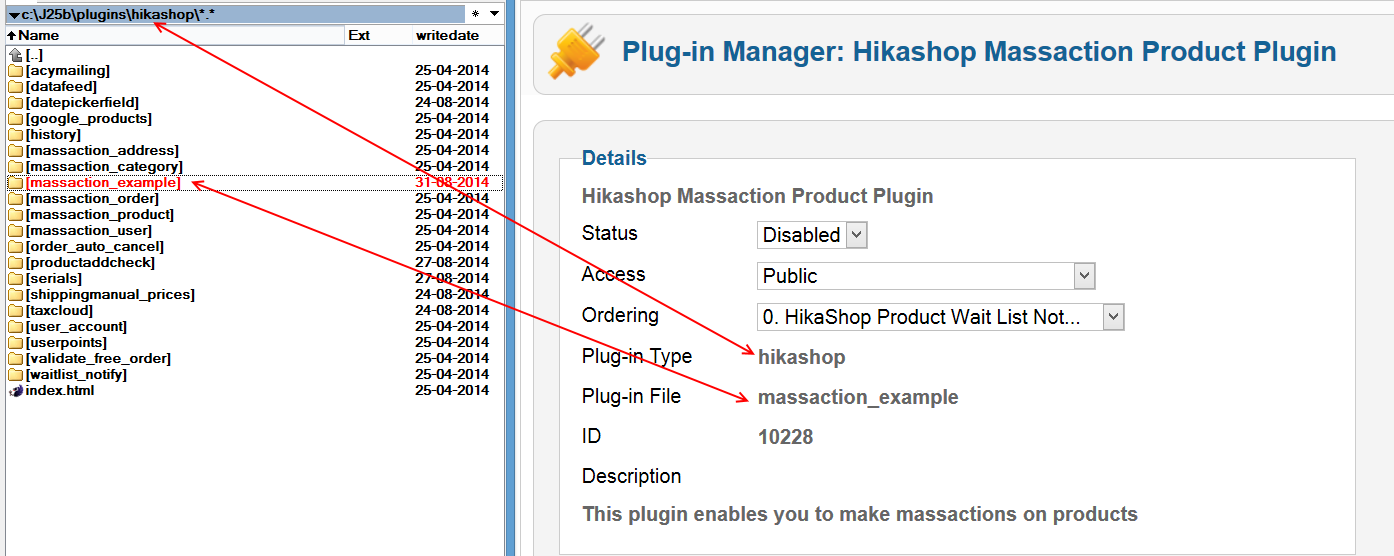This screenshot has width=1394, height=556.
Task: Select the massaction_product folder icon
Action: coord(15,215)
